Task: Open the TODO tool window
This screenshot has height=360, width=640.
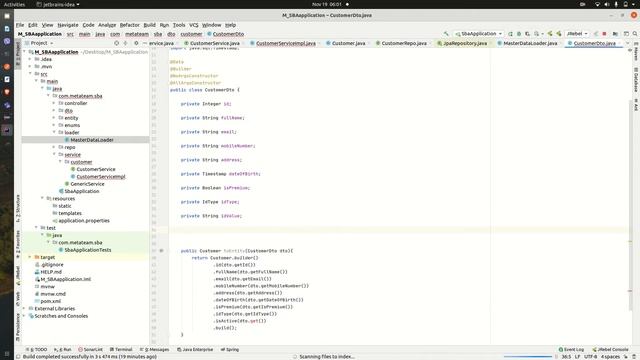Action: pyautogui.click(x=37, y=350)
